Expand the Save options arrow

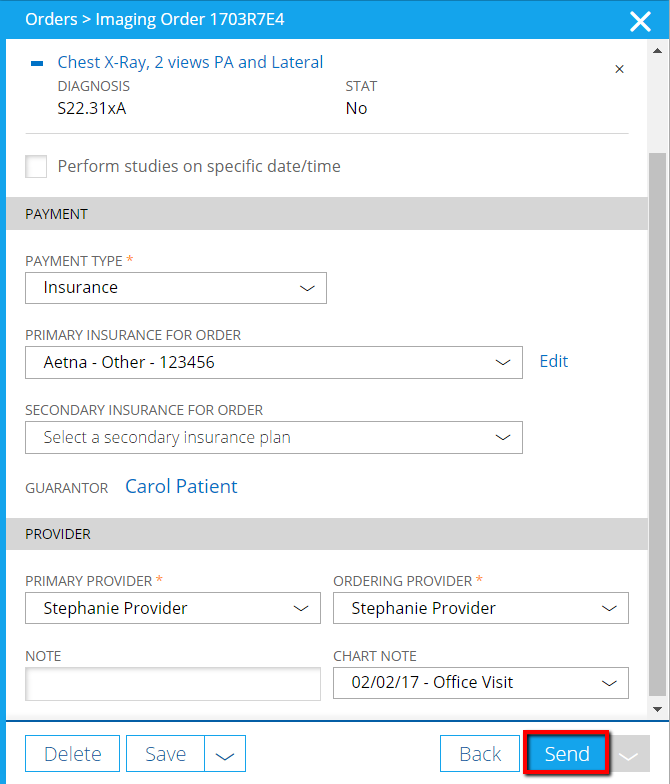(225, 755)
